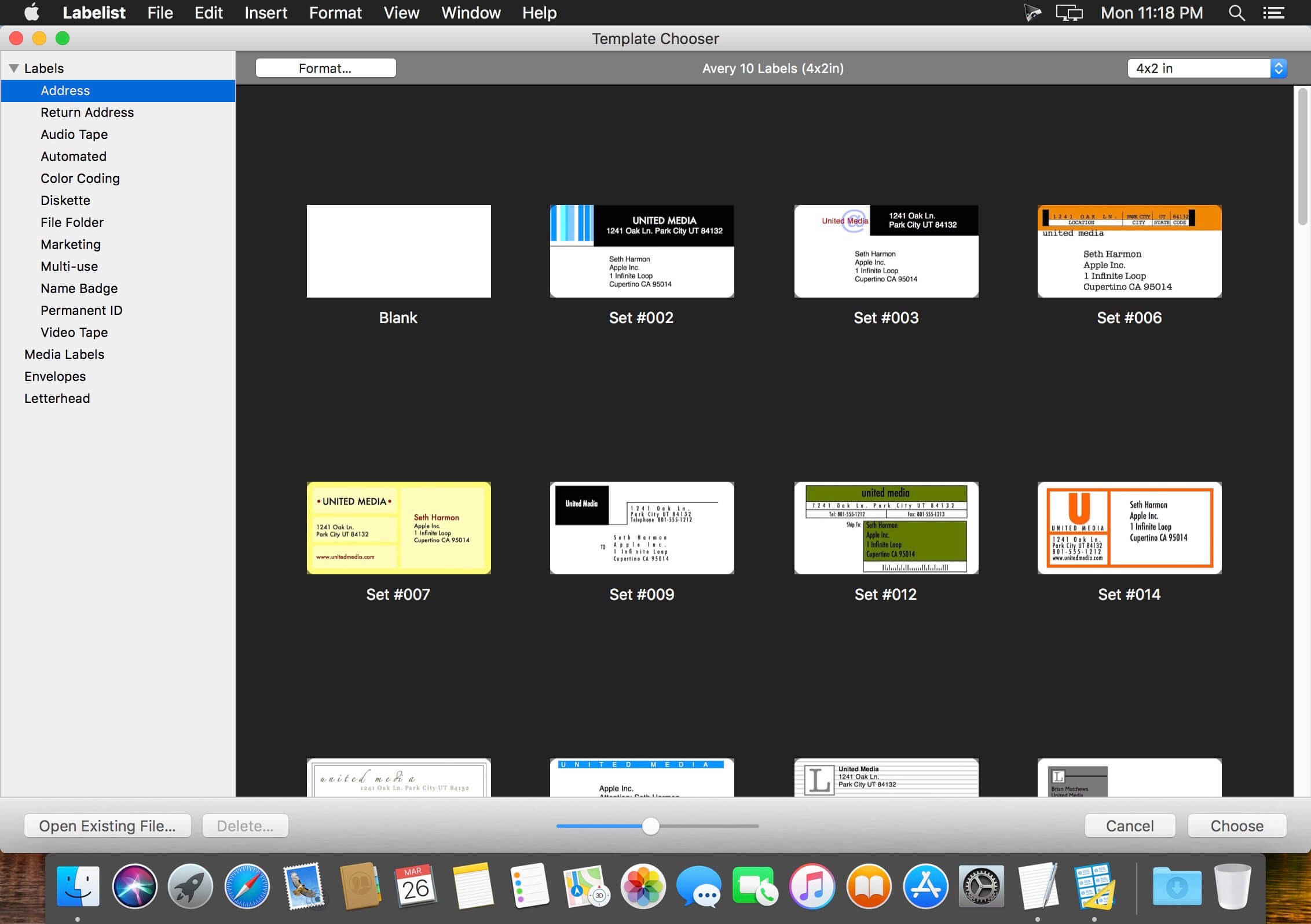The height and width of the screenshot is (924, 1311).
Task: Open Photos app in the dock
Action: coord(642,886)
